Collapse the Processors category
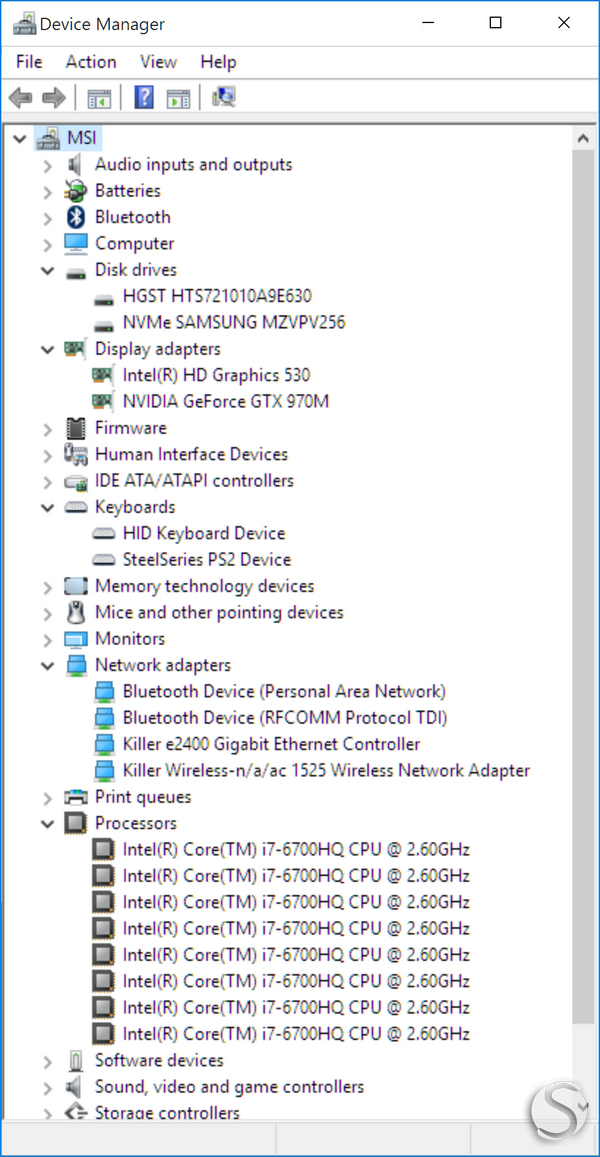The width and height of the screenshot is (600, 1157). coord(48,823)
